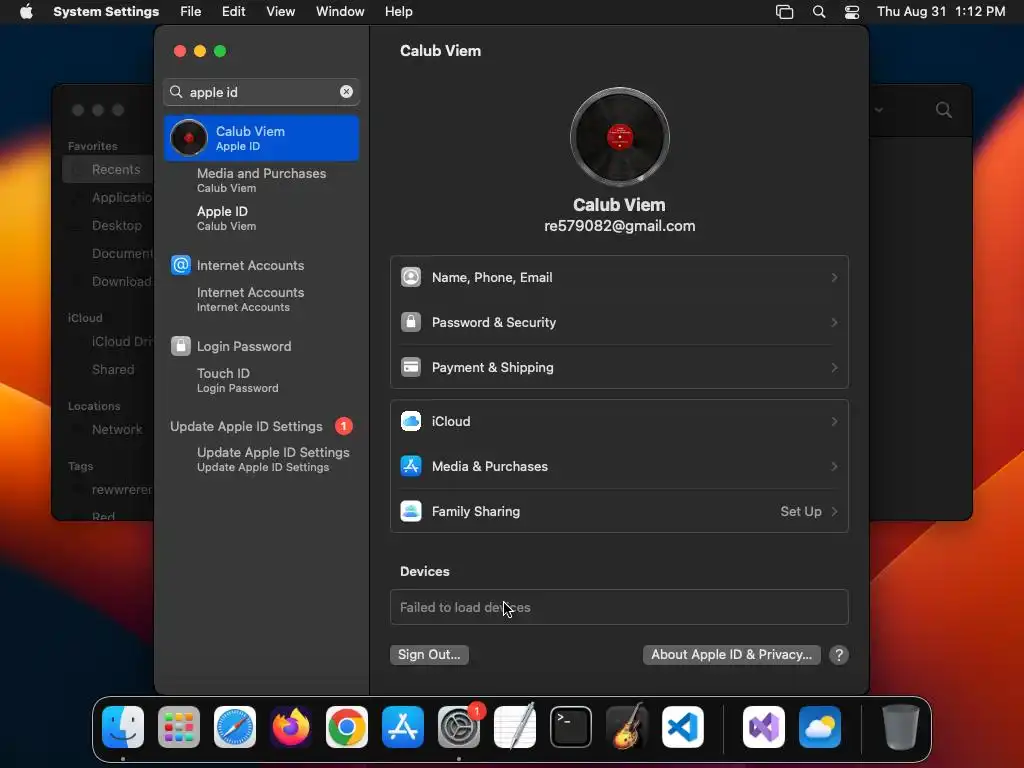Open TextEdit from the Dock
Image resolution: width=1024 pixels, height=768 pixels.
(515, 727)
